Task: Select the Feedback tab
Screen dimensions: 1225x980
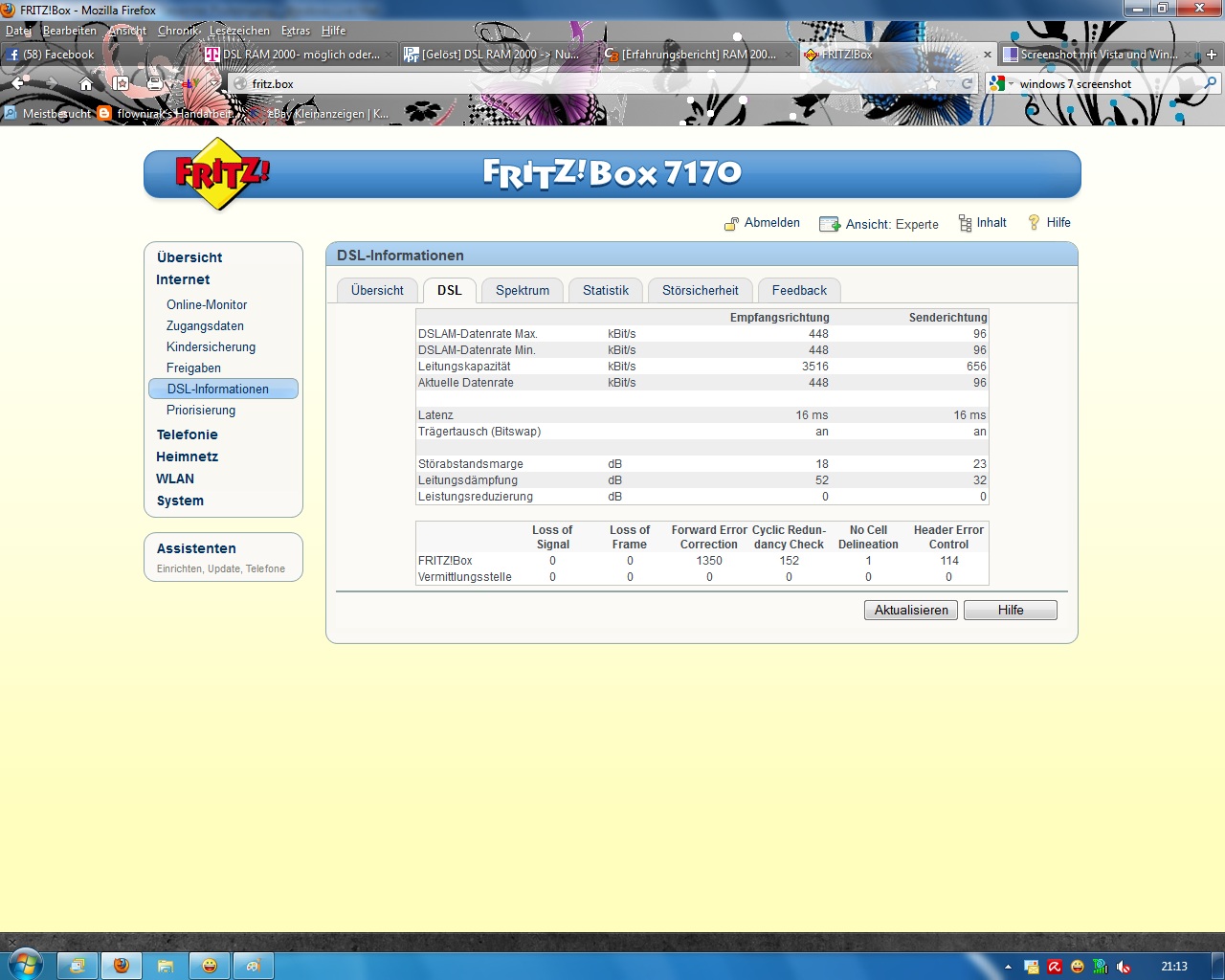Action: (799, 290)
